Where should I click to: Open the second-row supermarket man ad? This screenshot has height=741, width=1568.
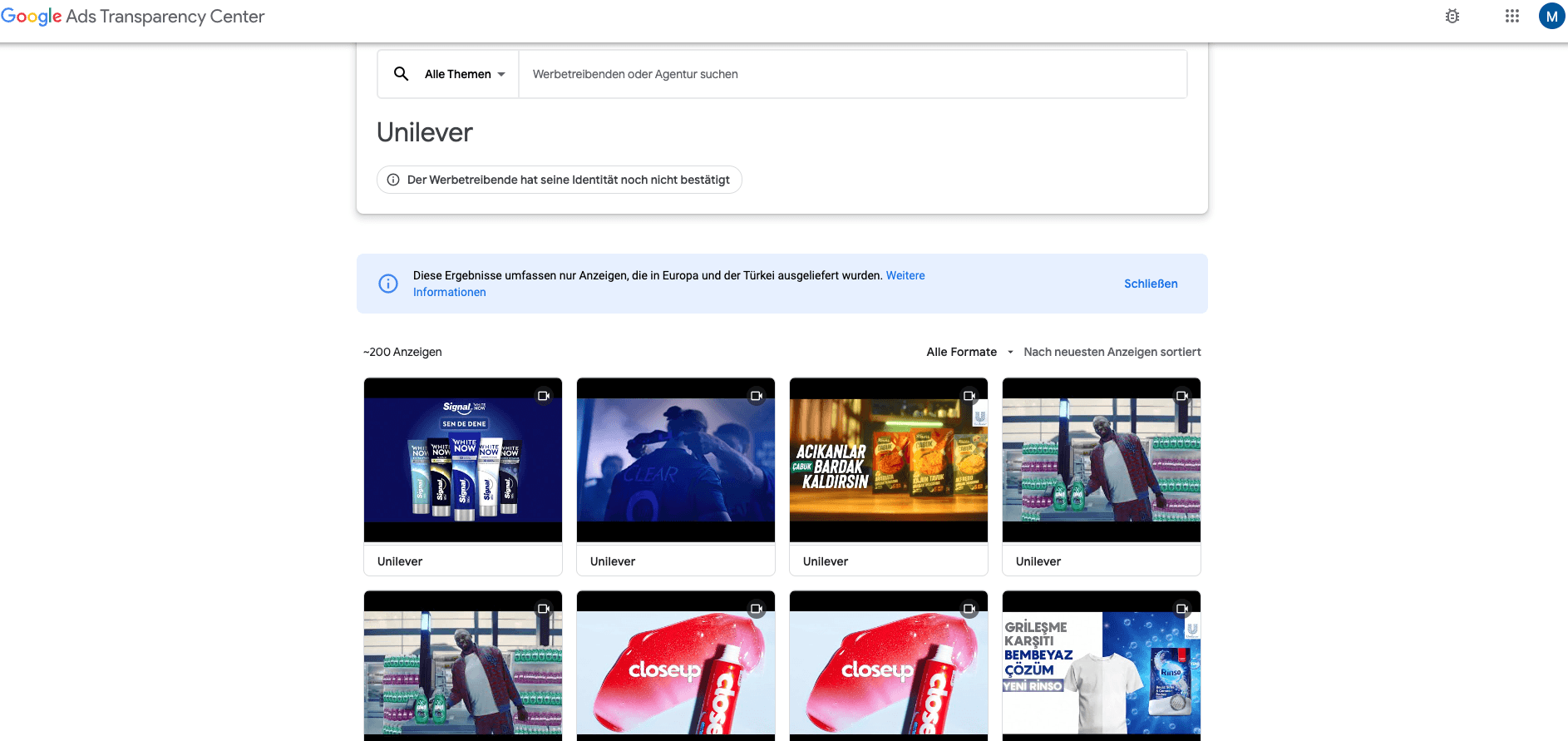[463, 666]
